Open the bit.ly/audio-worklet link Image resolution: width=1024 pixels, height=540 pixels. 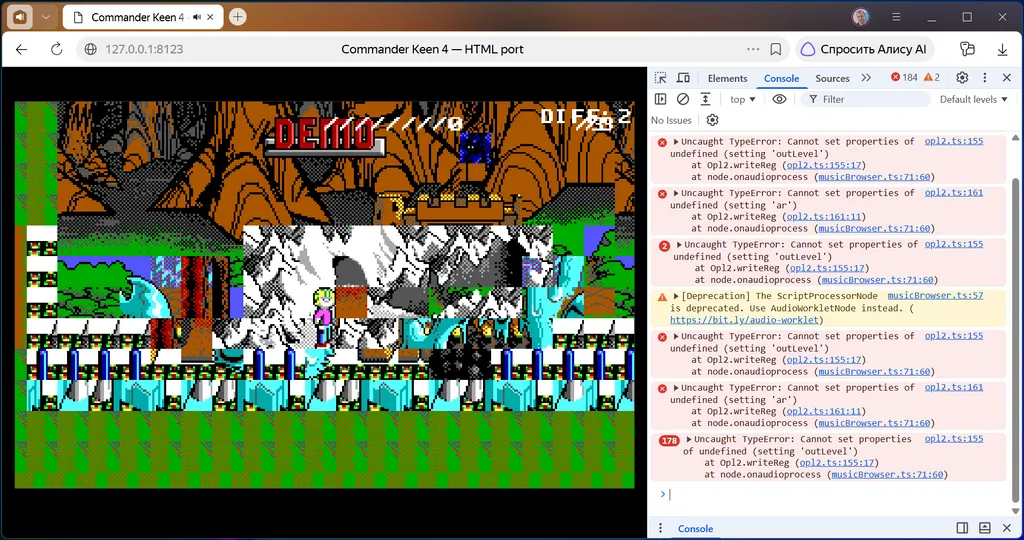[744, 320]
